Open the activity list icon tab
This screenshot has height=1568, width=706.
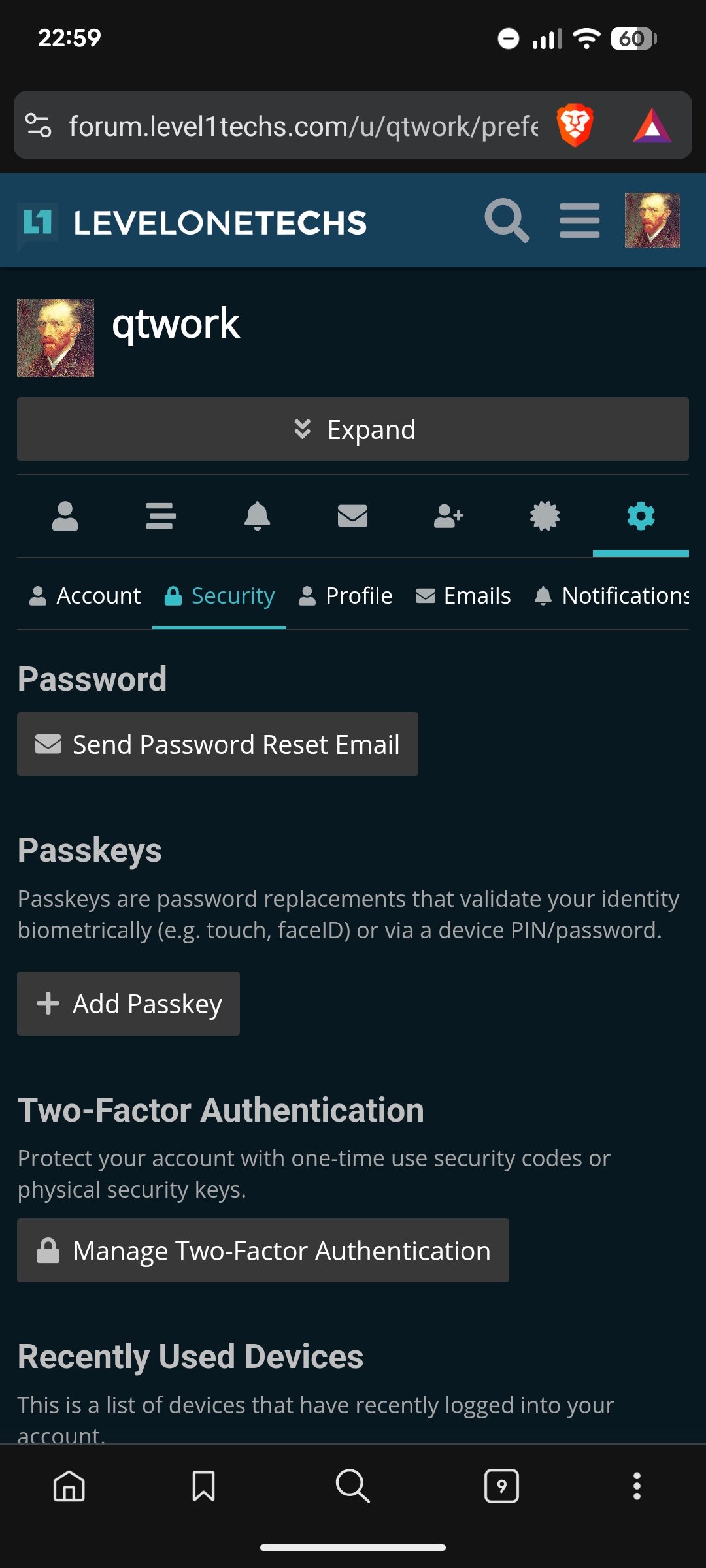(161, 516)
